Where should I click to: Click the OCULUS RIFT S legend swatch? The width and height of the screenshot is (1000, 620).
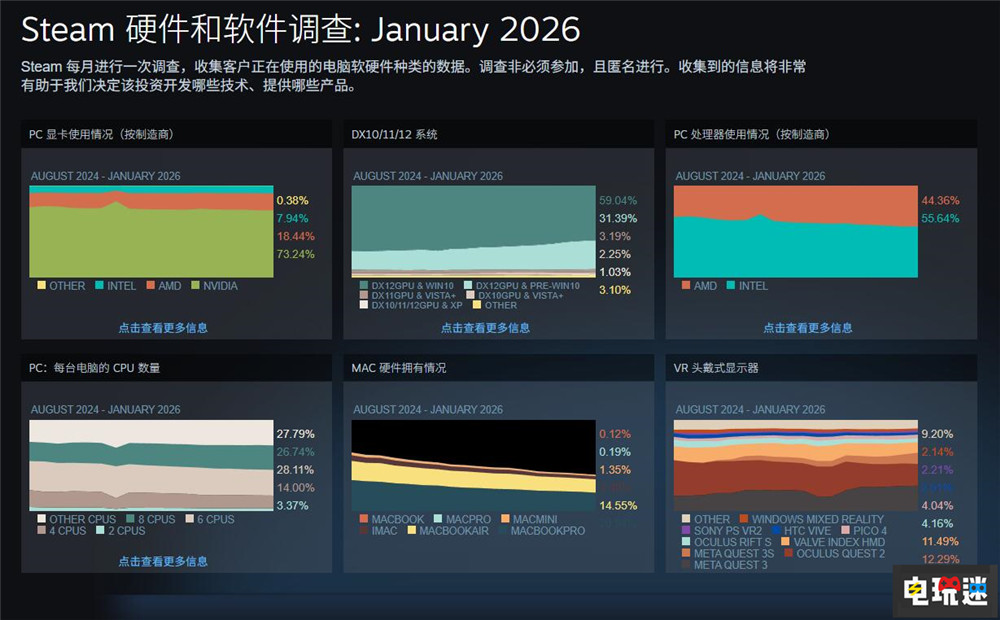coord(686,542)
